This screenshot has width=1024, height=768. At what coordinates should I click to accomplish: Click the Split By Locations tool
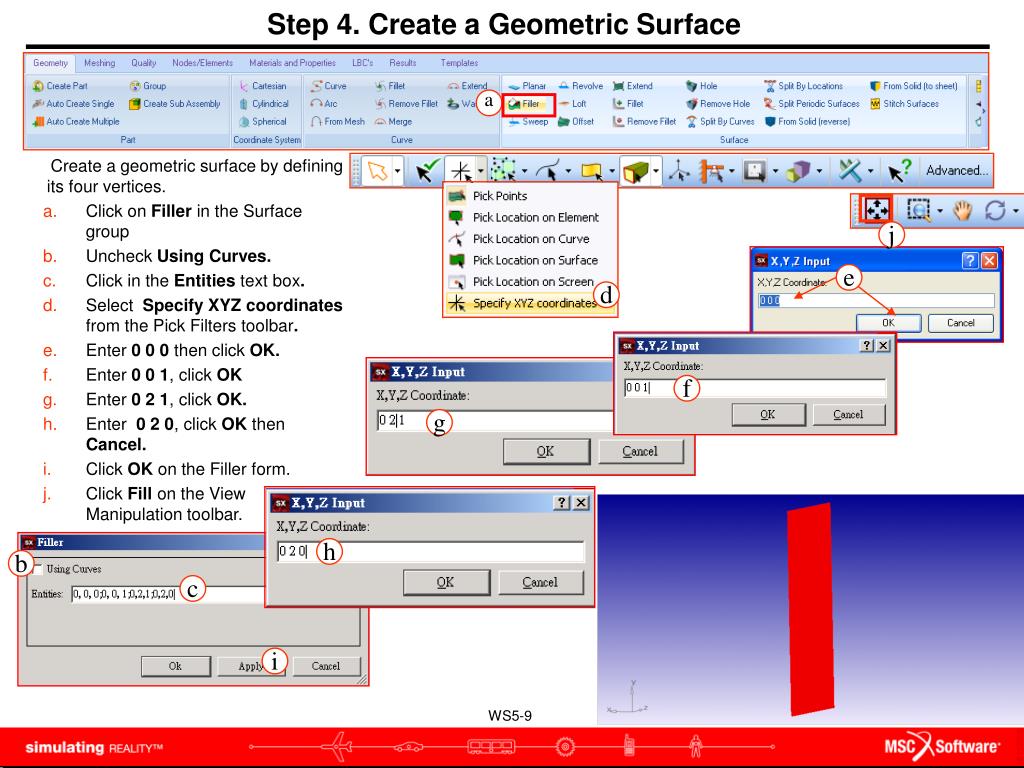pyautogui.click(x=803, y=86)
